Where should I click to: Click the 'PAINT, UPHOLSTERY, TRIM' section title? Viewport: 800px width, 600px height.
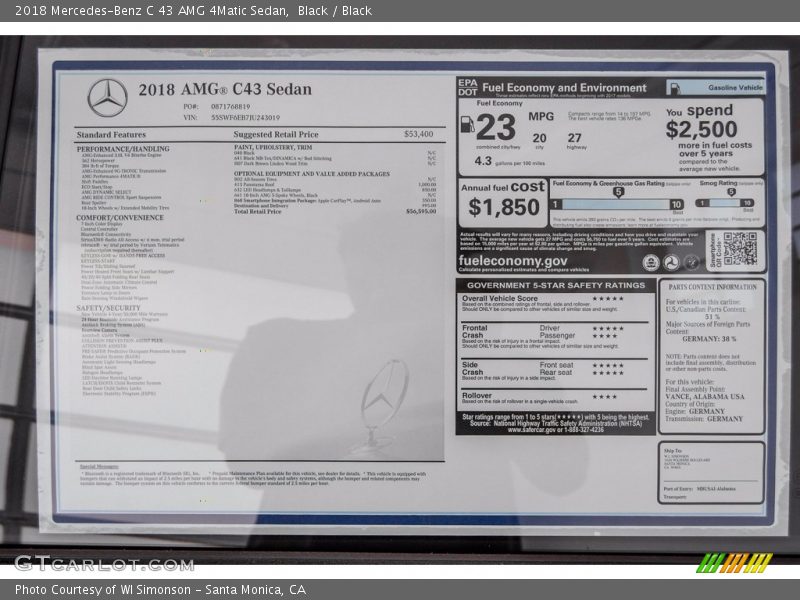tap(273, 147)
